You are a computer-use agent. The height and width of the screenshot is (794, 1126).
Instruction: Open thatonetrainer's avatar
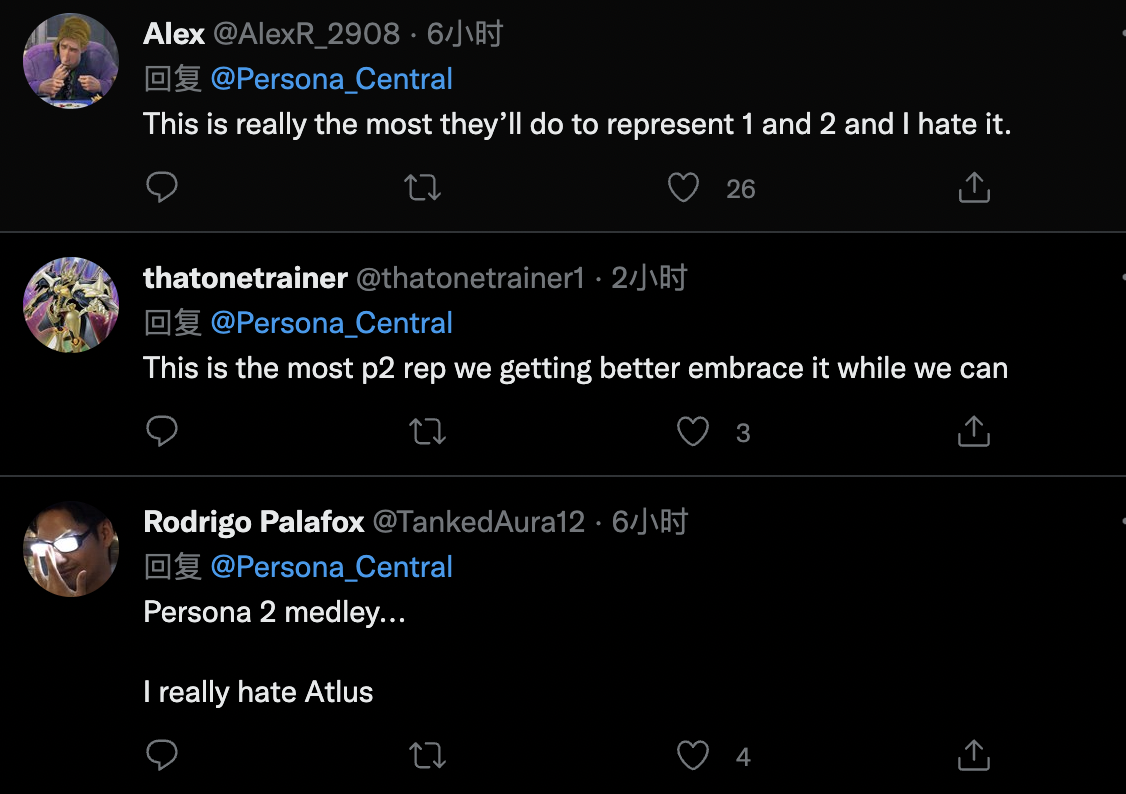[x=71, y=305]
